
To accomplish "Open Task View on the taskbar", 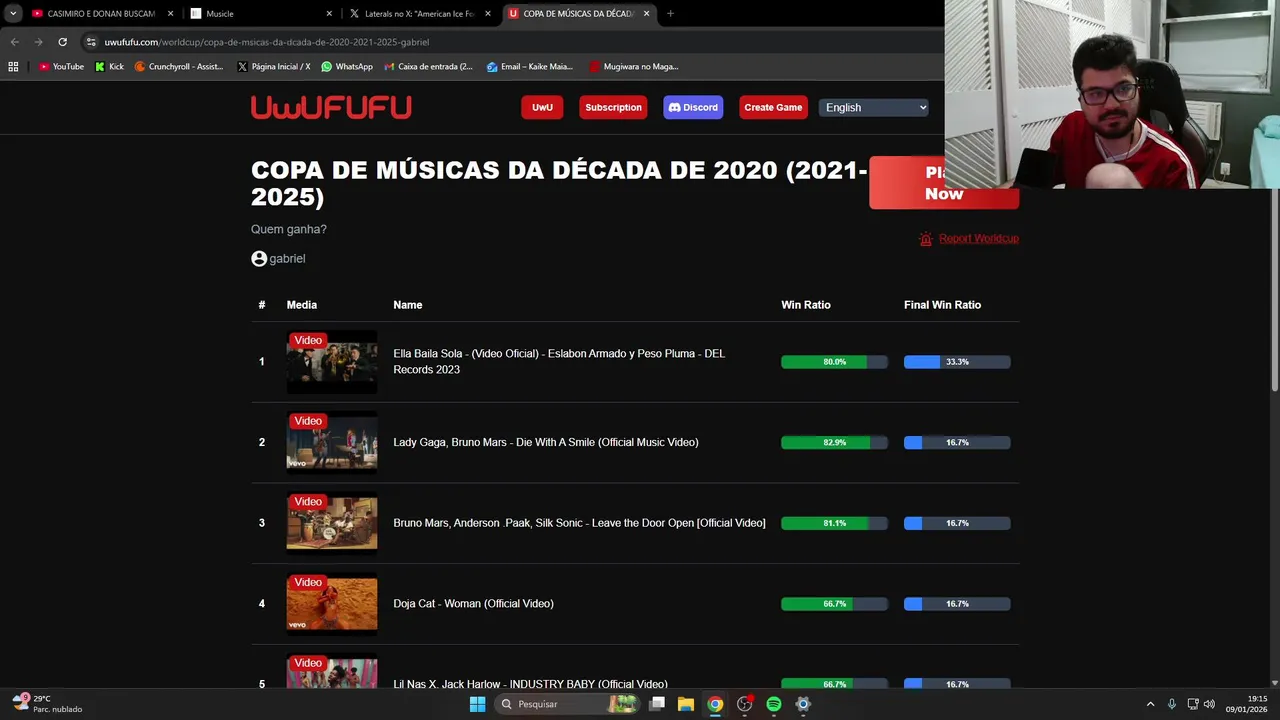I will coord(657,704).
